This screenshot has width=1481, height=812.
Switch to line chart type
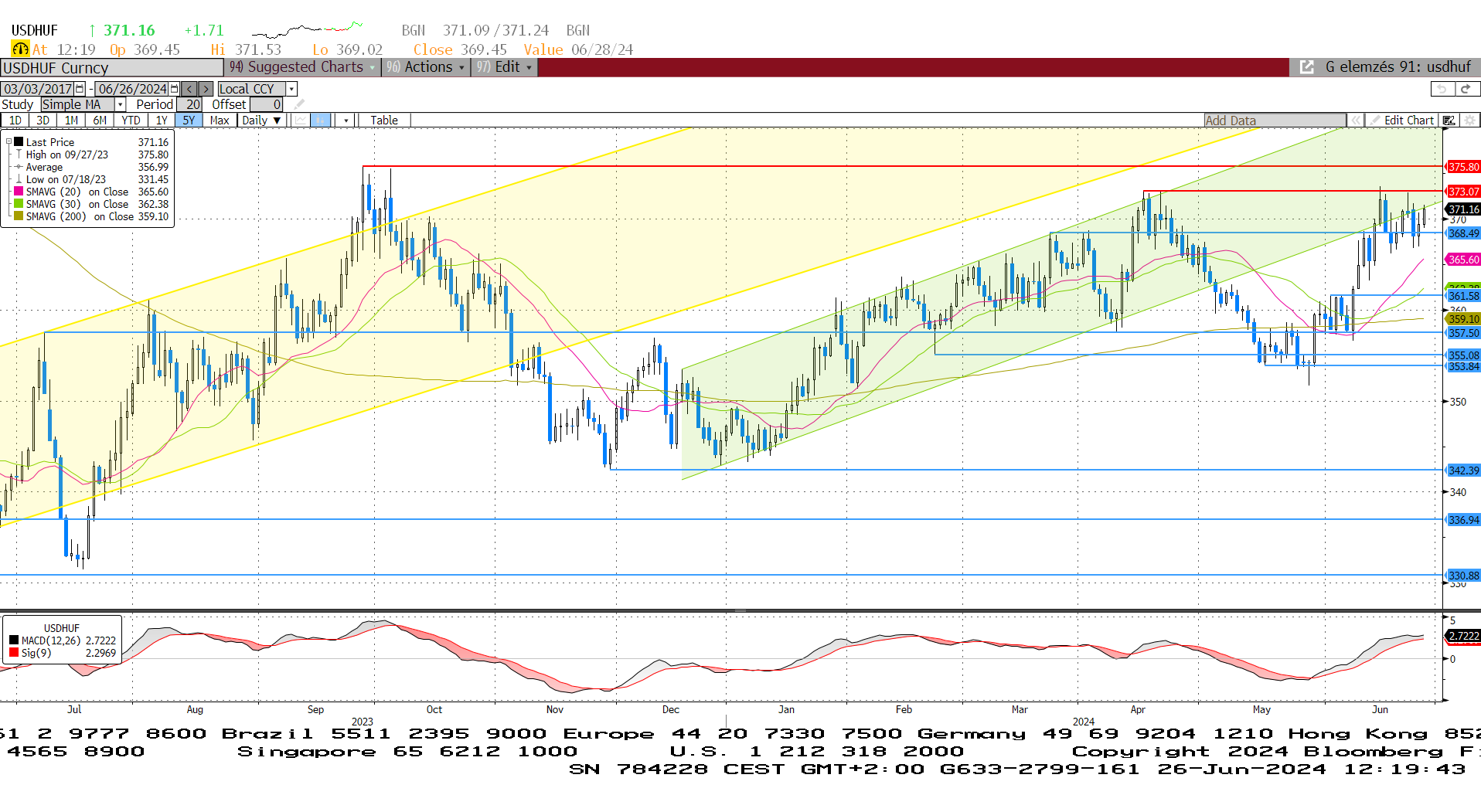[301, 120]
